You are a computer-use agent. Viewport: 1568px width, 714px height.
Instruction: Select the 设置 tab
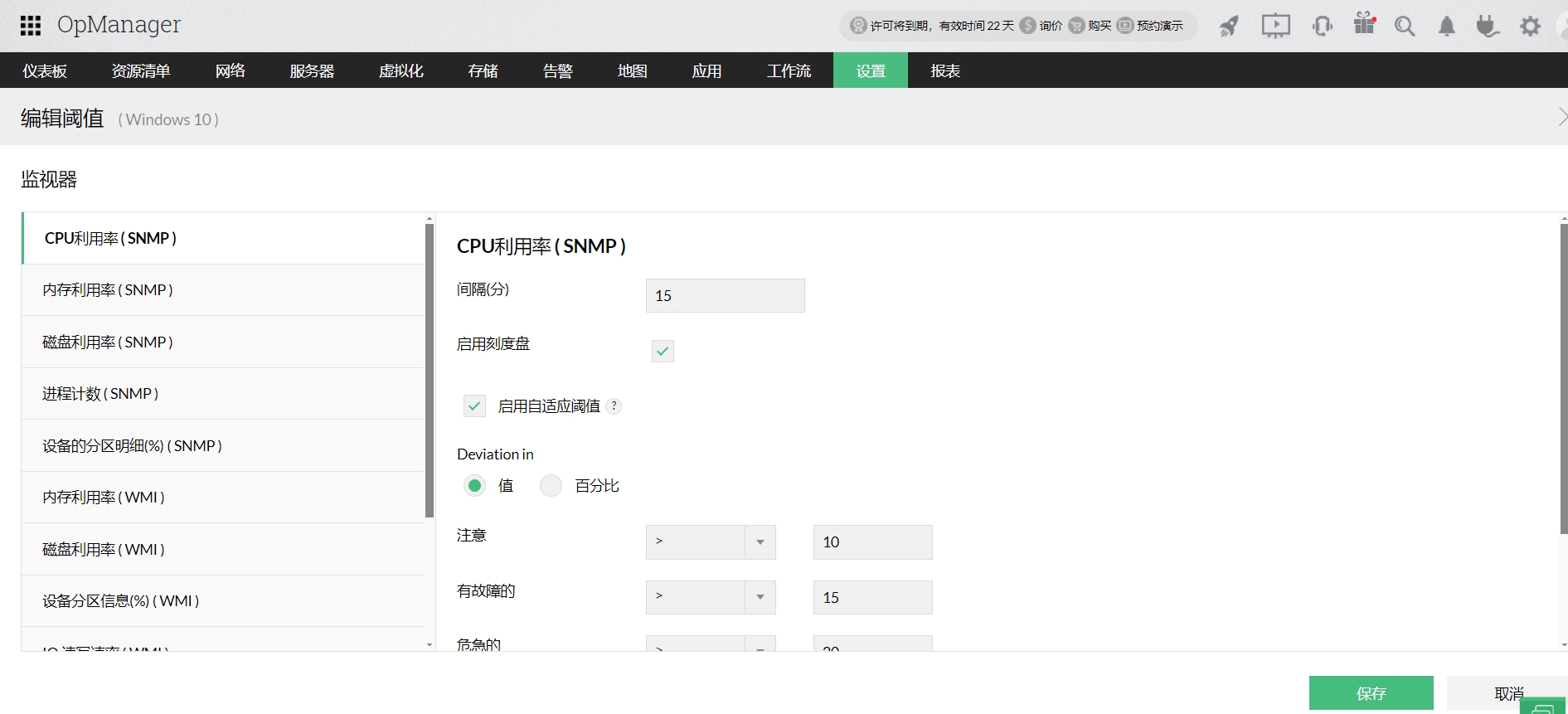(x=871, y=70)
